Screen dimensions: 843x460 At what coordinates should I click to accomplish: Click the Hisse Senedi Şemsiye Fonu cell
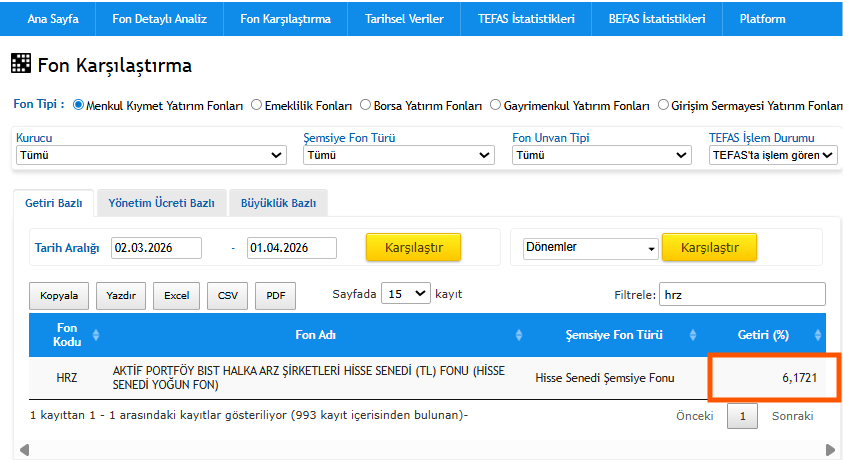[605, 378]
